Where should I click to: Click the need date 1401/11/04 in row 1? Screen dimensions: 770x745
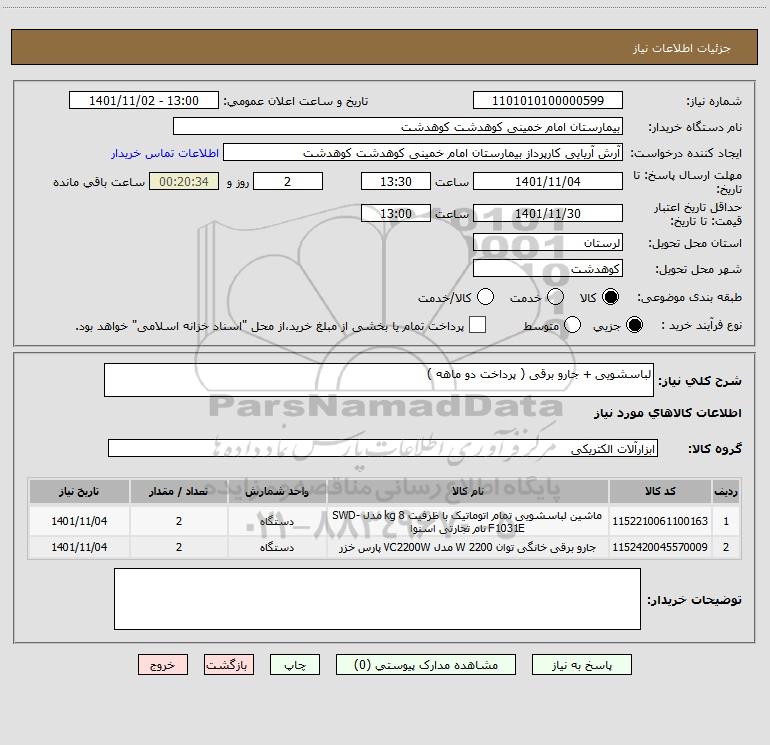(x=79, y=521)
